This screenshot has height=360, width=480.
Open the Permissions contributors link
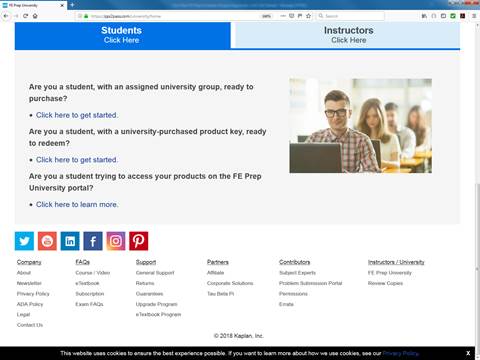(x=293, y=294)
